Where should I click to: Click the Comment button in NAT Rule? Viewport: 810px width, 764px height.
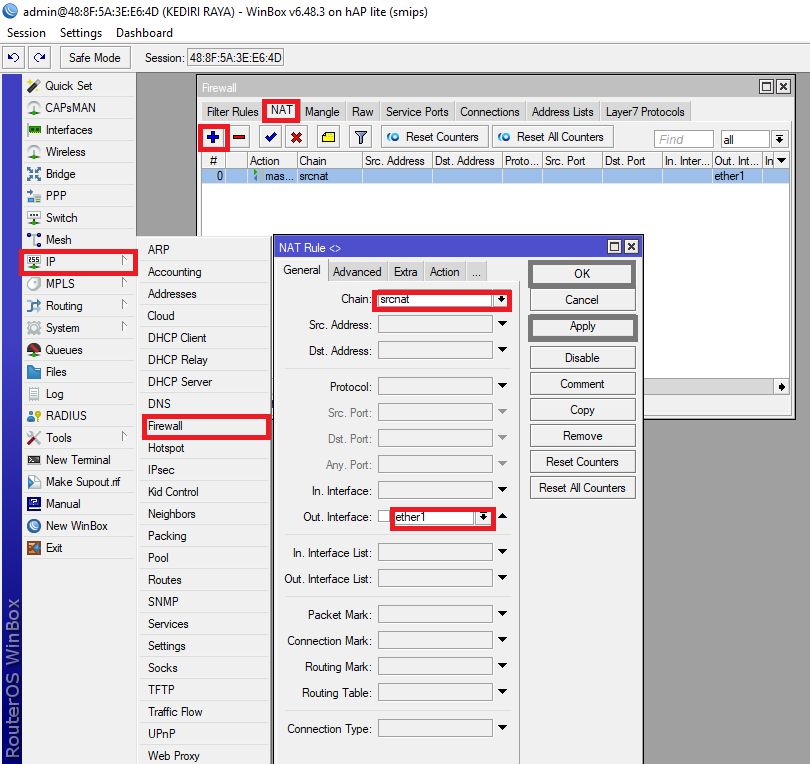(582, 384)
